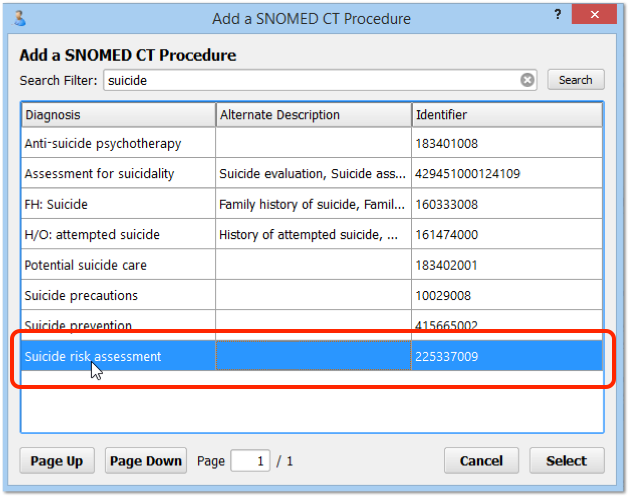Select the Suicide precautions row
This screenshot has width=630, height=497.
tap(312, 295)
